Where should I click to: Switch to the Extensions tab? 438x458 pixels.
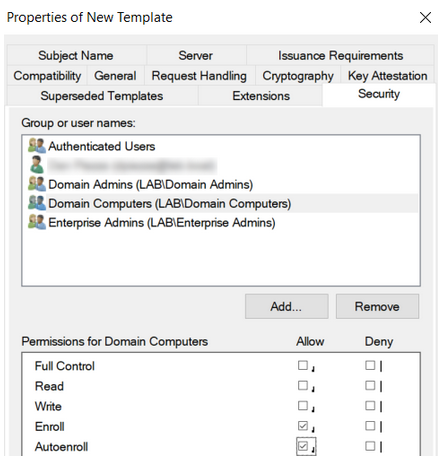pyautogui.click(x=261, y=96)
